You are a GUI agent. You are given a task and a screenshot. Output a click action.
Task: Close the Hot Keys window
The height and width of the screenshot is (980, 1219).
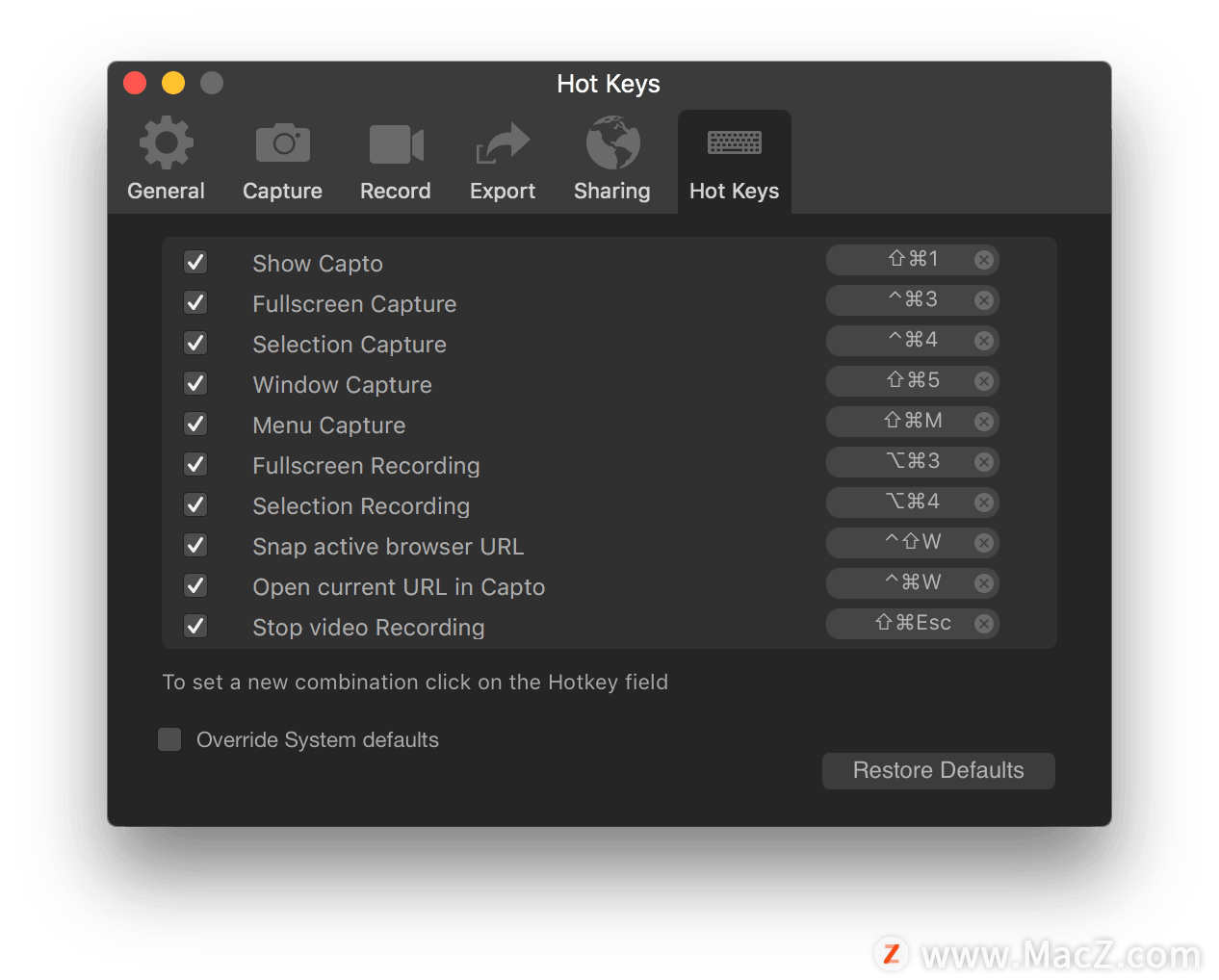point(135,84)
